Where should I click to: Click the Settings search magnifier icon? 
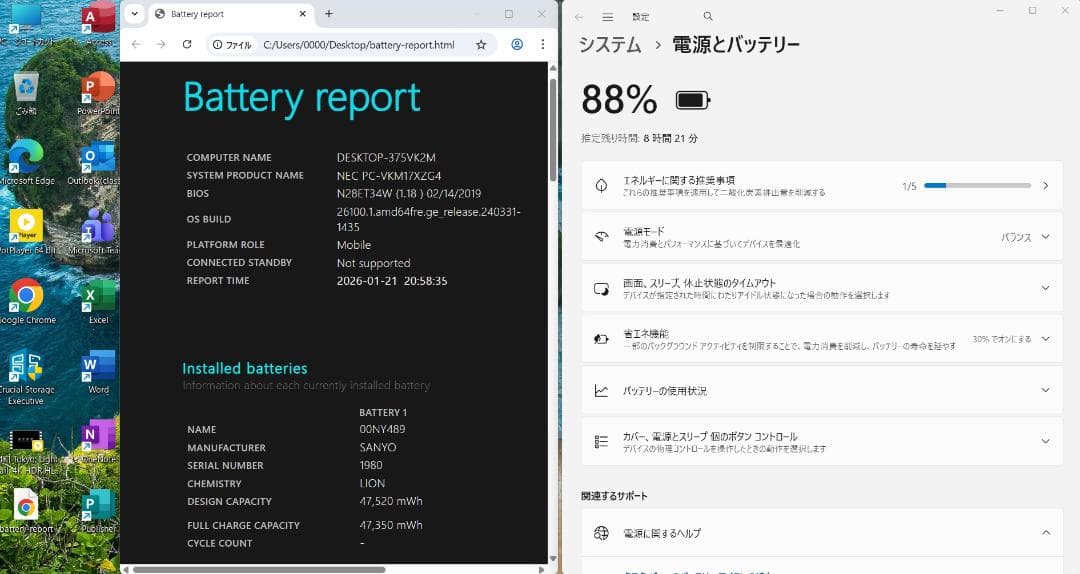707,17
